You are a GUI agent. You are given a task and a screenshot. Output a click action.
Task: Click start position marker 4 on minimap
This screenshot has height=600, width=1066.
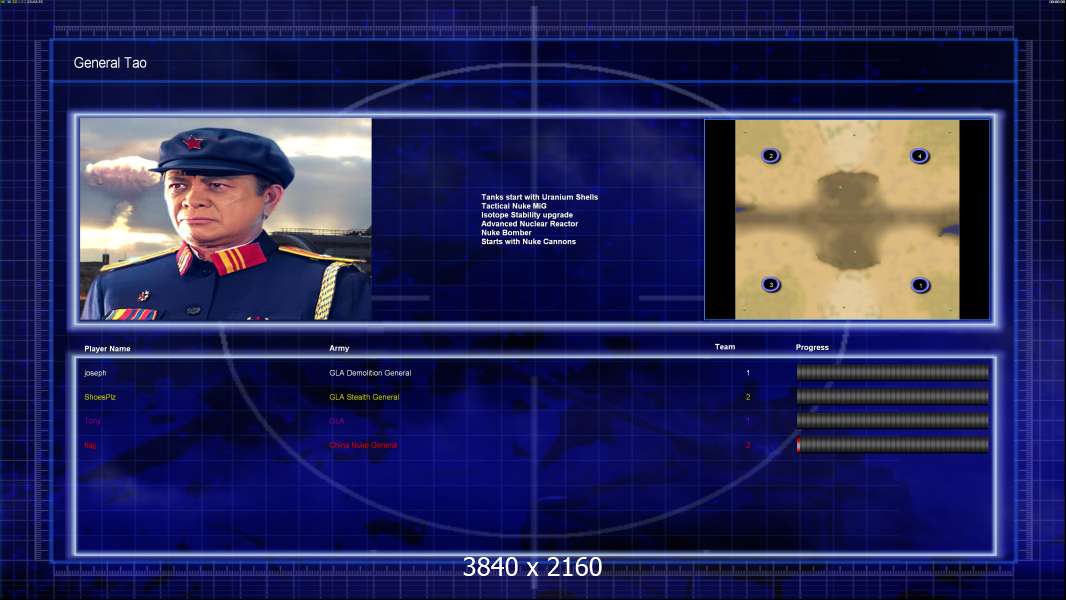click(919, 156)
